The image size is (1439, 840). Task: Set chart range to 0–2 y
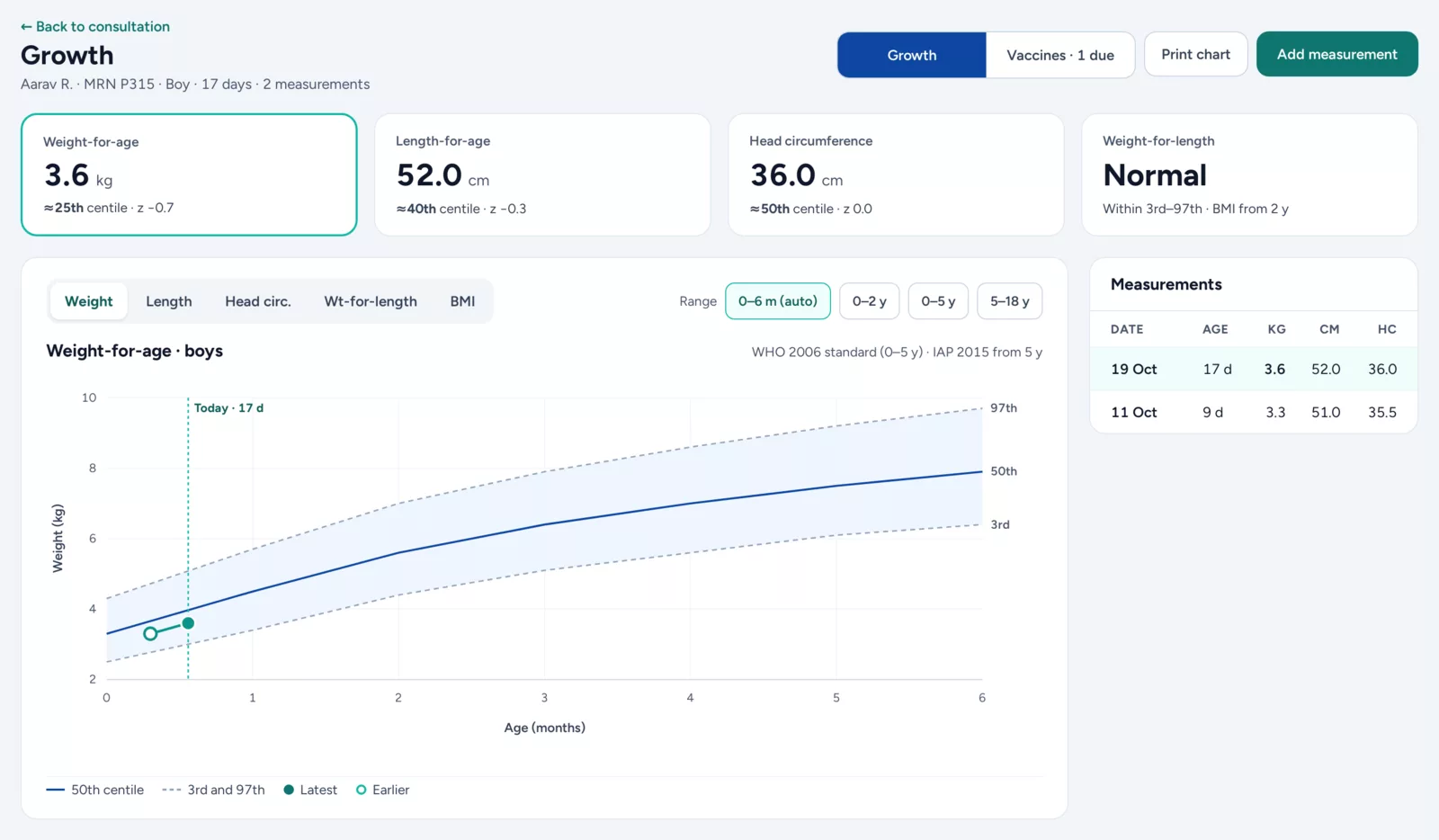tap(870, 301)
